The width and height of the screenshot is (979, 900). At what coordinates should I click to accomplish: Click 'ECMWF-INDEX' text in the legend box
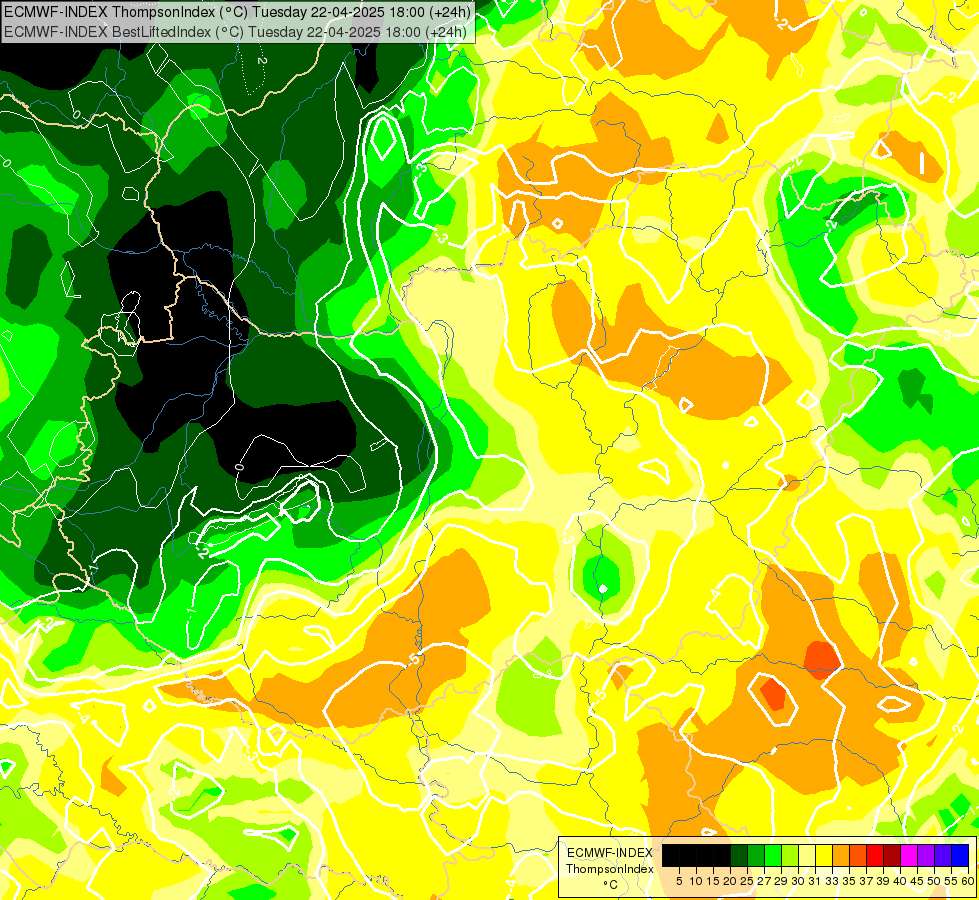pyautogui.click(x=610, y=853)
